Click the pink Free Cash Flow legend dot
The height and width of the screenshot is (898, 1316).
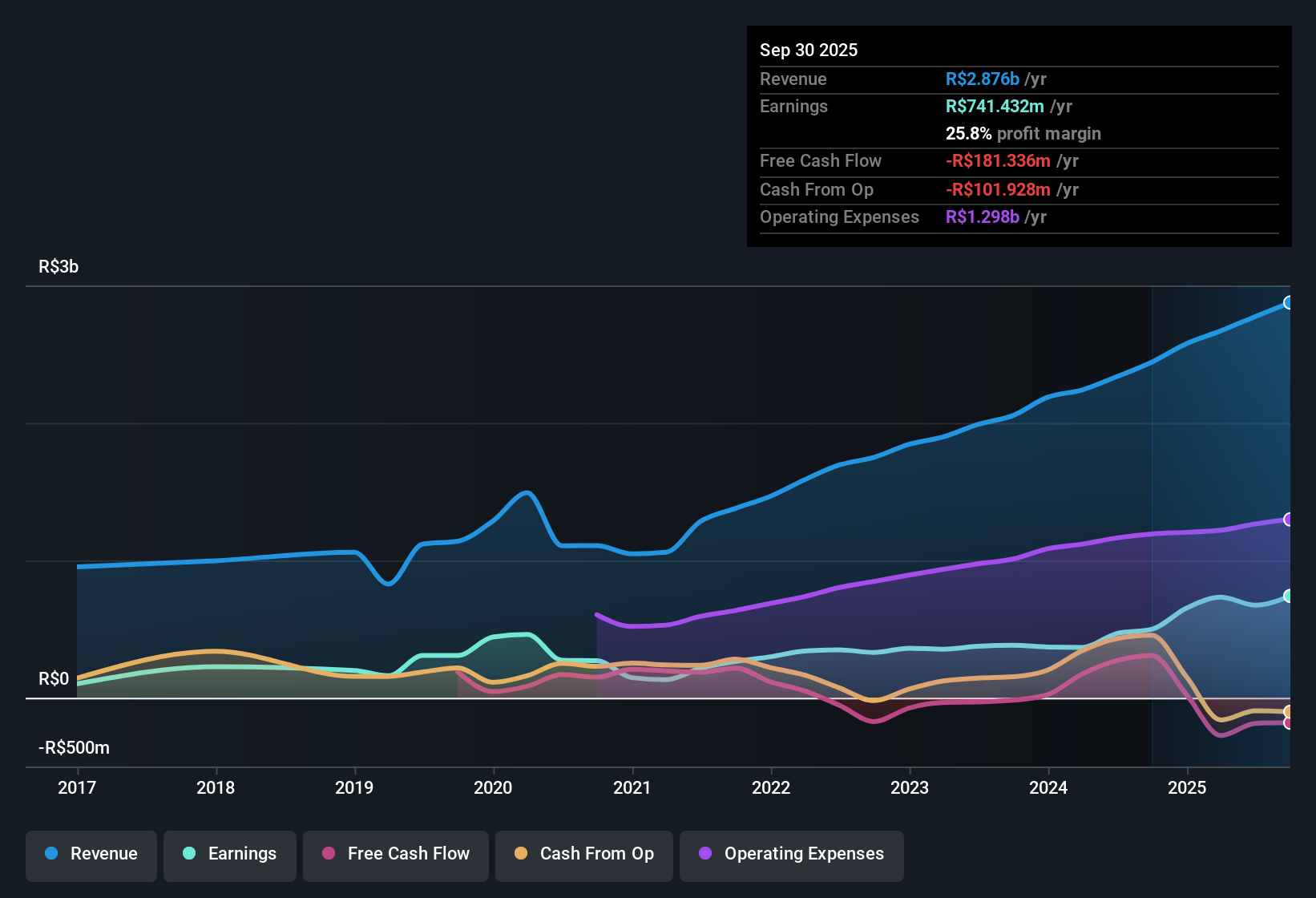328,854
